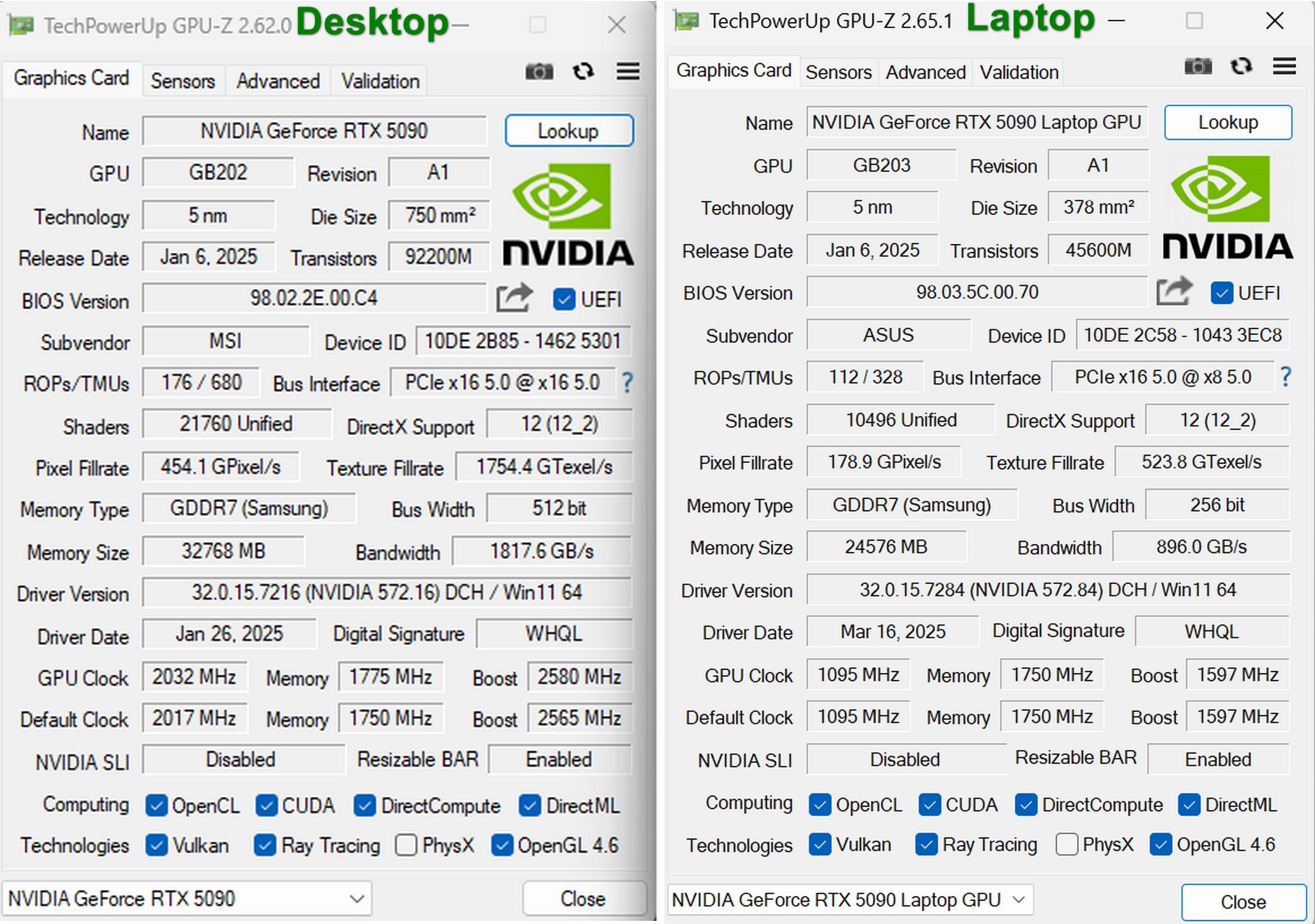Click Shaders field showing 10496 Unified
Screen dimensions: 1315x924
pos(901,420)
